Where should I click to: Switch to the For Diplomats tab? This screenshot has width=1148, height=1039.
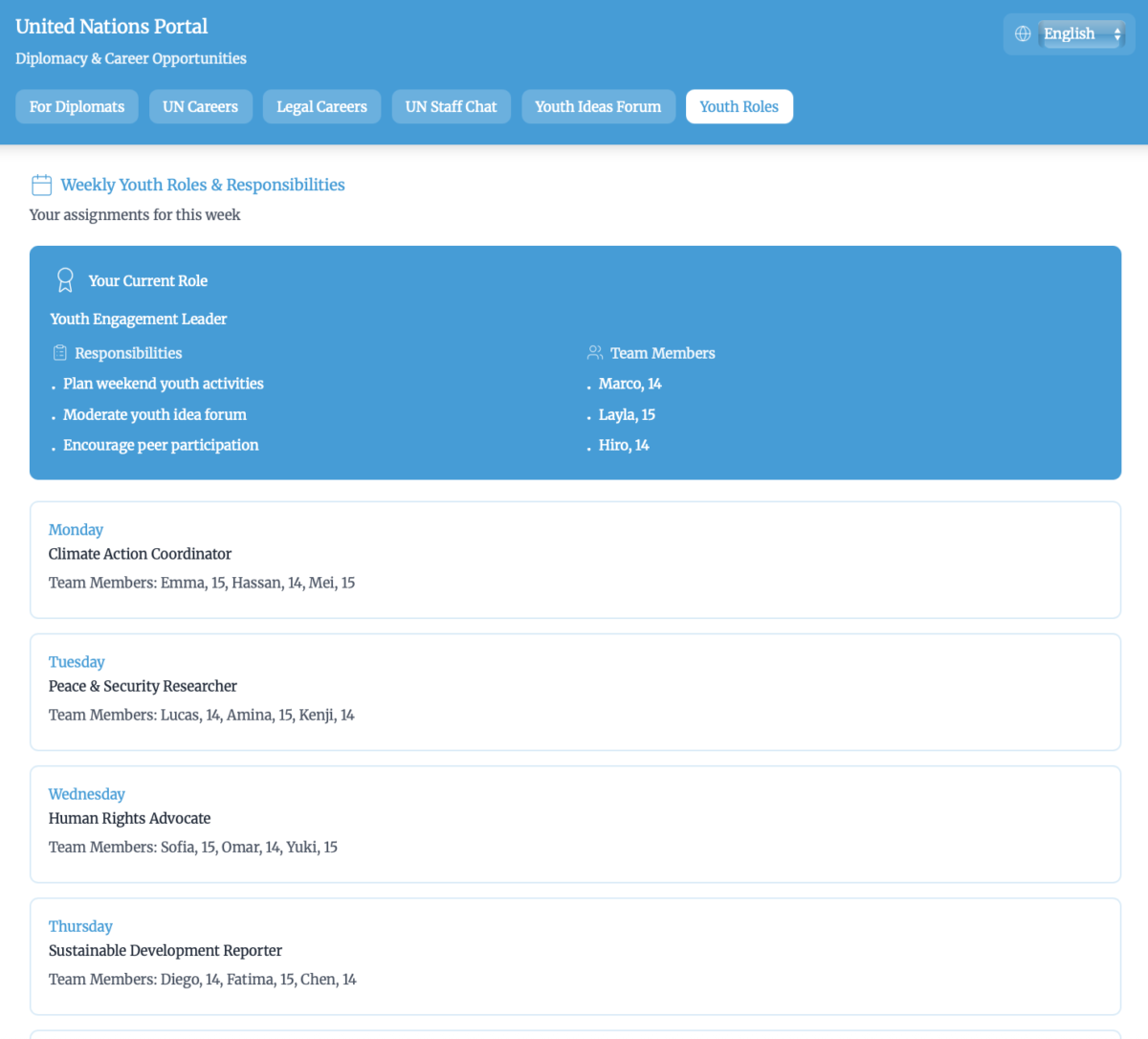click(x=77, y=107)
